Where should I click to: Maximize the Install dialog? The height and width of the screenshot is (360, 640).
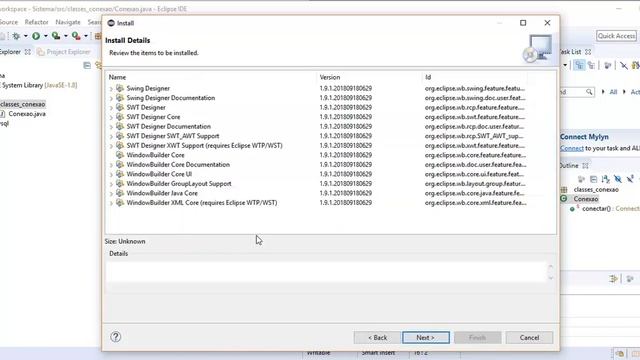click(x=523, y=23)
